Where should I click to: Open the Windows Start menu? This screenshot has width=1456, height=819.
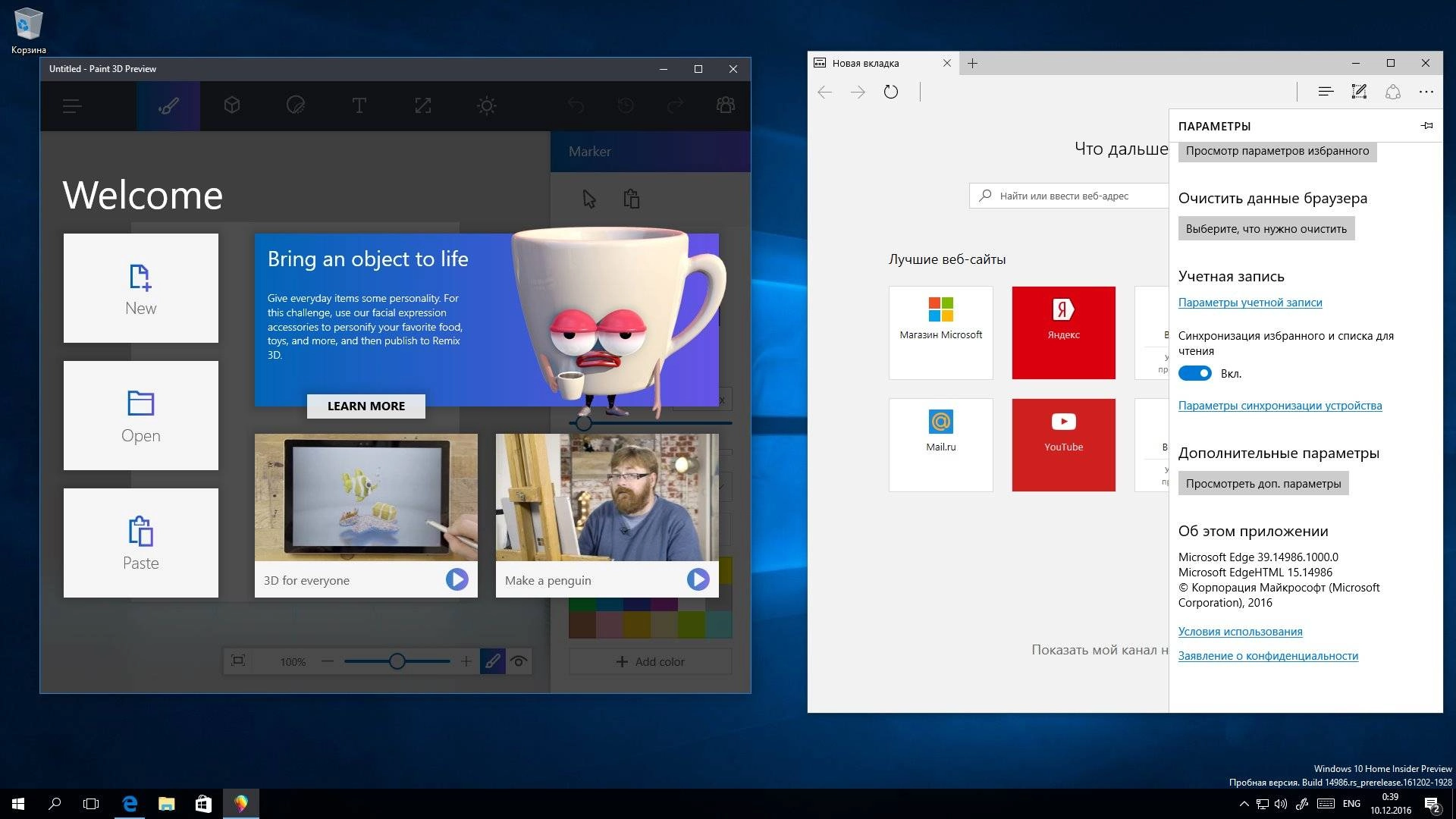(x=18, y=804)
